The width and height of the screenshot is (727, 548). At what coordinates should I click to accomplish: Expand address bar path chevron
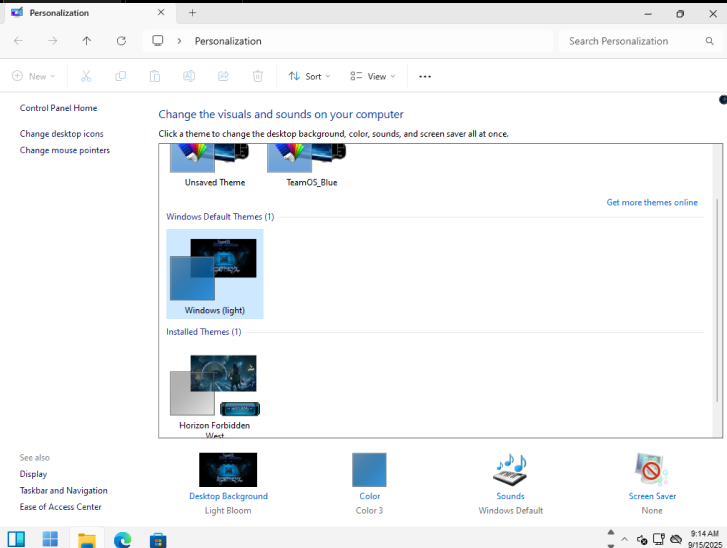pos(179,41)
